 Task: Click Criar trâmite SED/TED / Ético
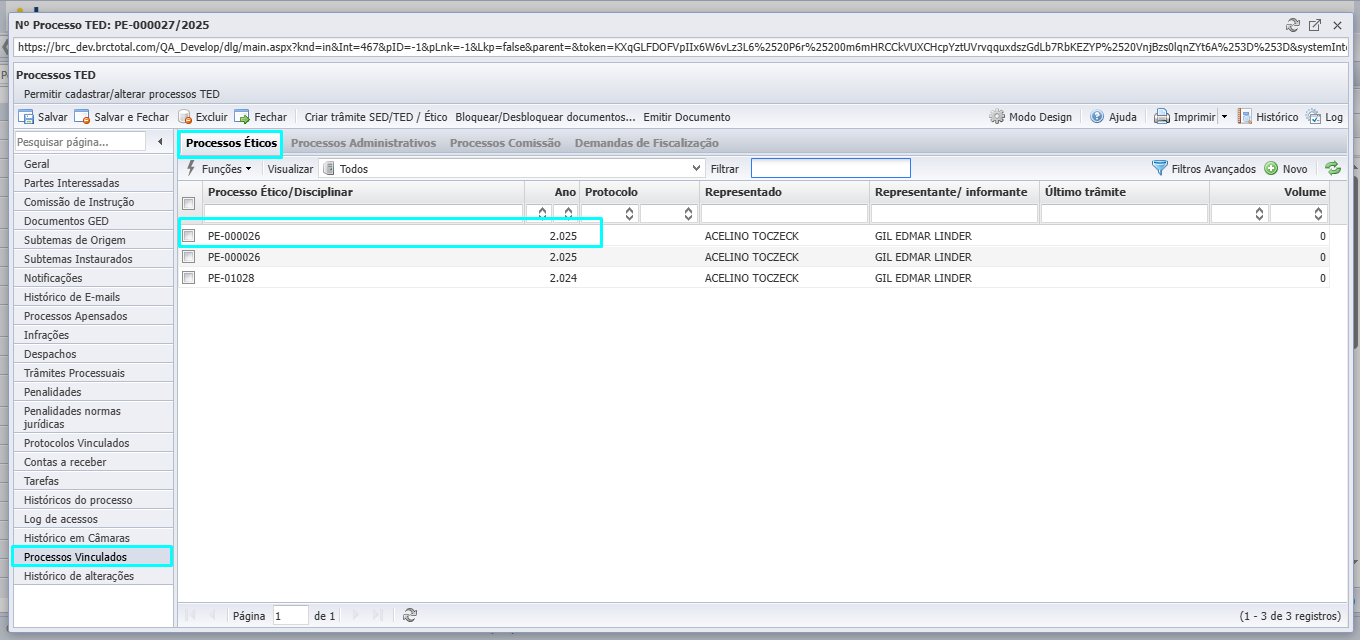click(376, 117)
